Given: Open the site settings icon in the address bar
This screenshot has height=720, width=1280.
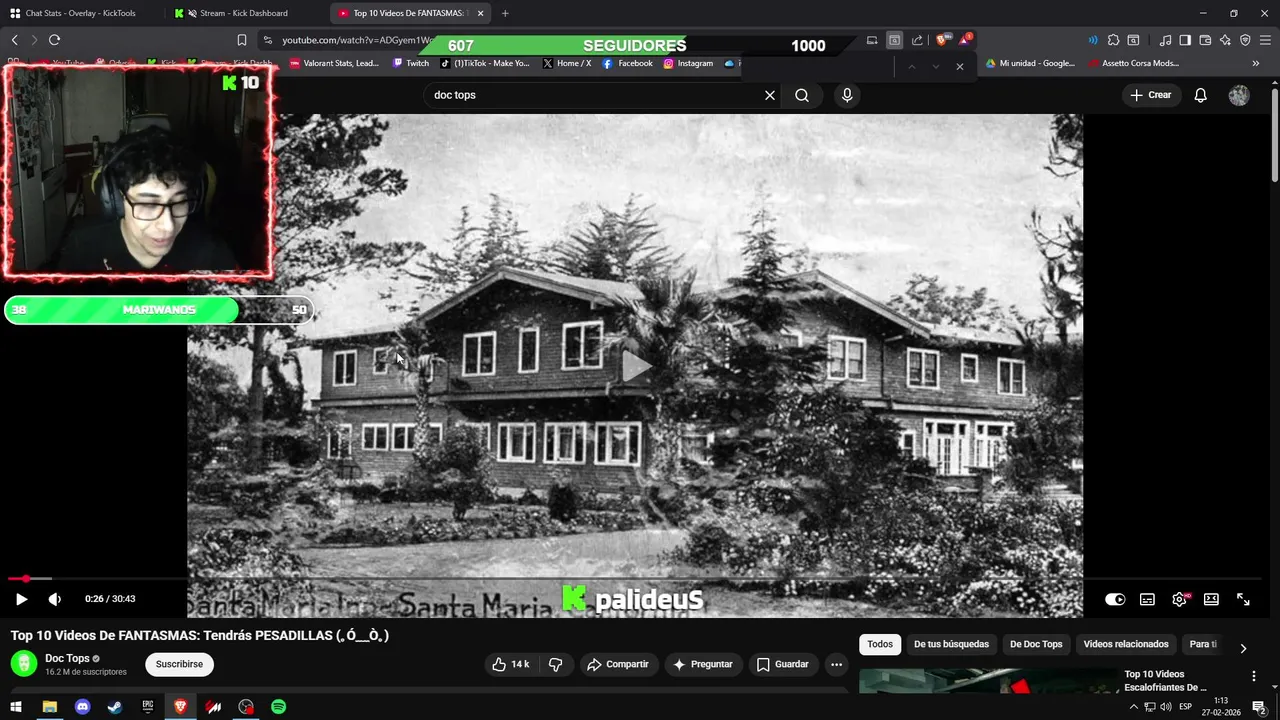Looking at the screenshot, I should (267, 40).
